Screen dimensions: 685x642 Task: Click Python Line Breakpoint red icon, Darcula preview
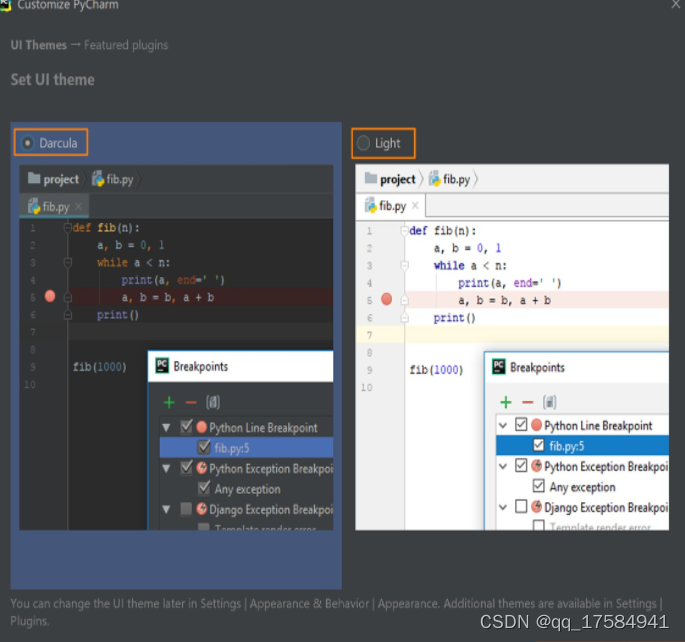(x=201, y=427)
